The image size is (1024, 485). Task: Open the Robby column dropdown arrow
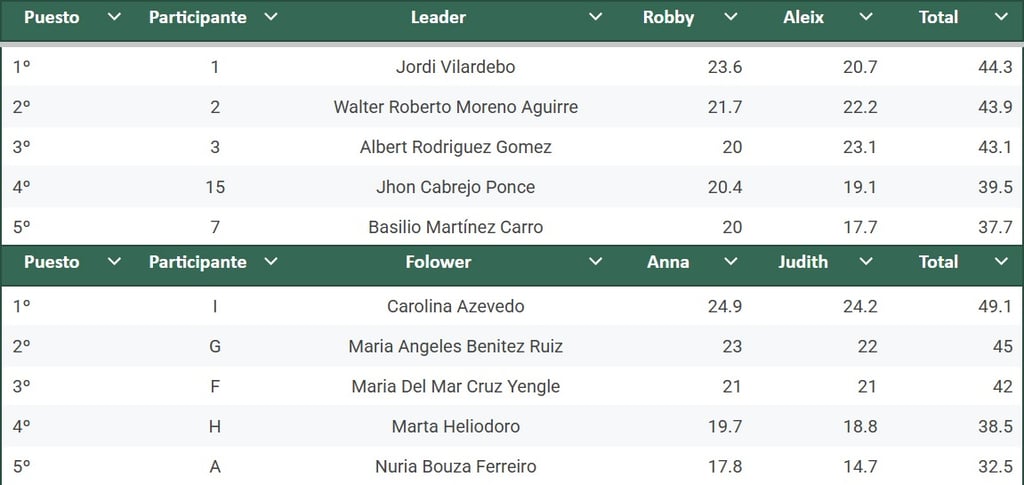click(x=731, y=17)
